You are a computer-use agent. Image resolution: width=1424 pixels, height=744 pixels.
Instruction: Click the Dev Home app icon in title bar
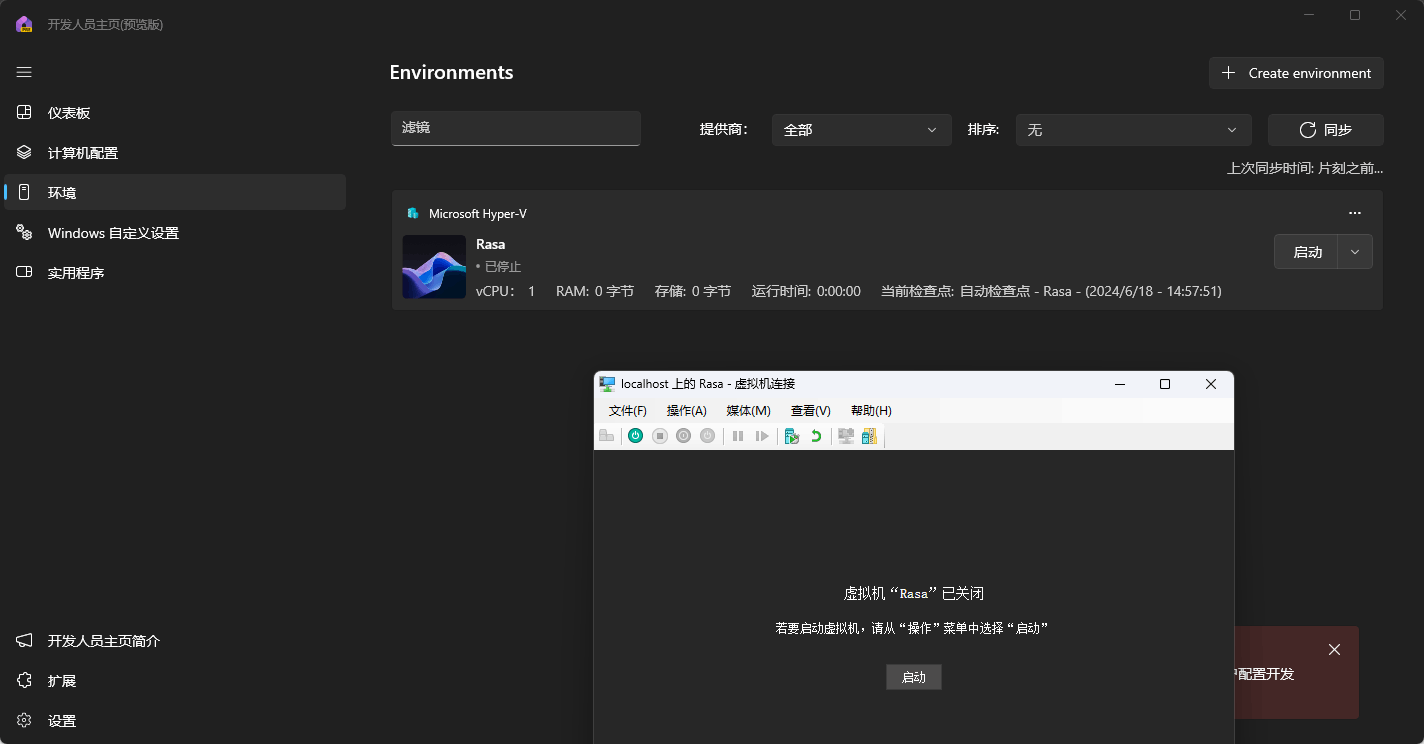coord(24,24)
